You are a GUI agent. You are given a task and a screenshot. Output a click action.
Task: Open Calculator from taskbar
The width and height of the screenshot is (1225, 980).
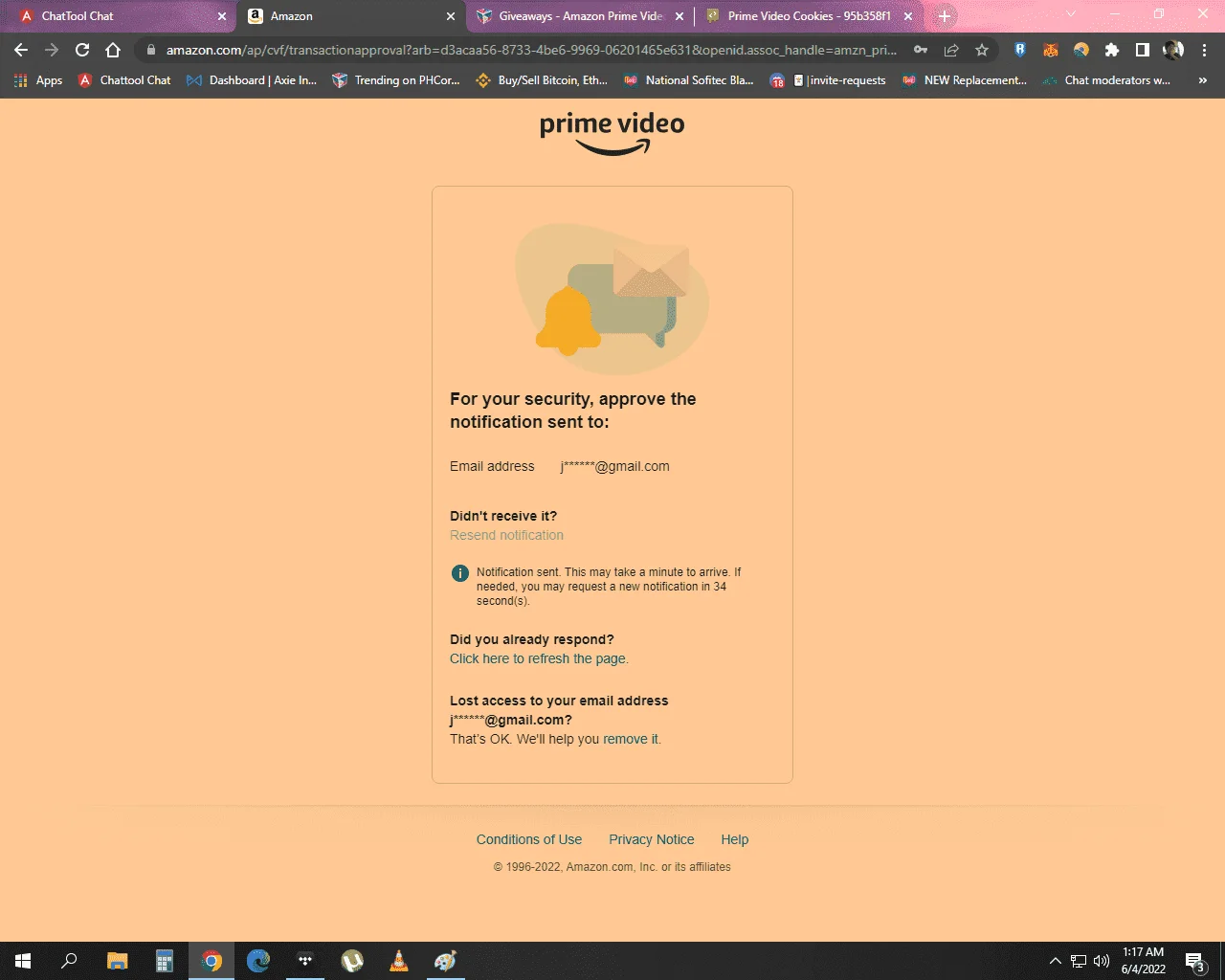[165, 961]
